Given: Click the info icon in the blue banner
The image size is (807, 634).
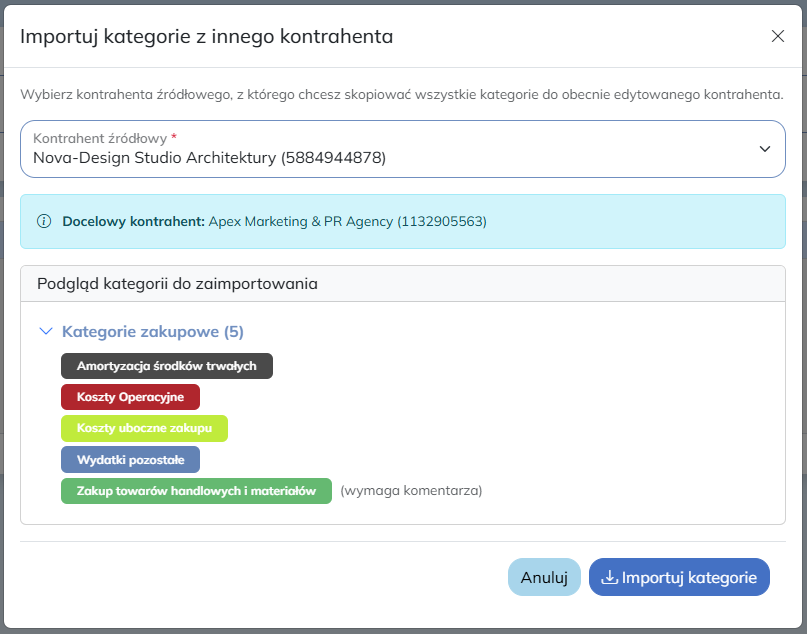Looking at the screenshot, I should [x=44, y=221].
